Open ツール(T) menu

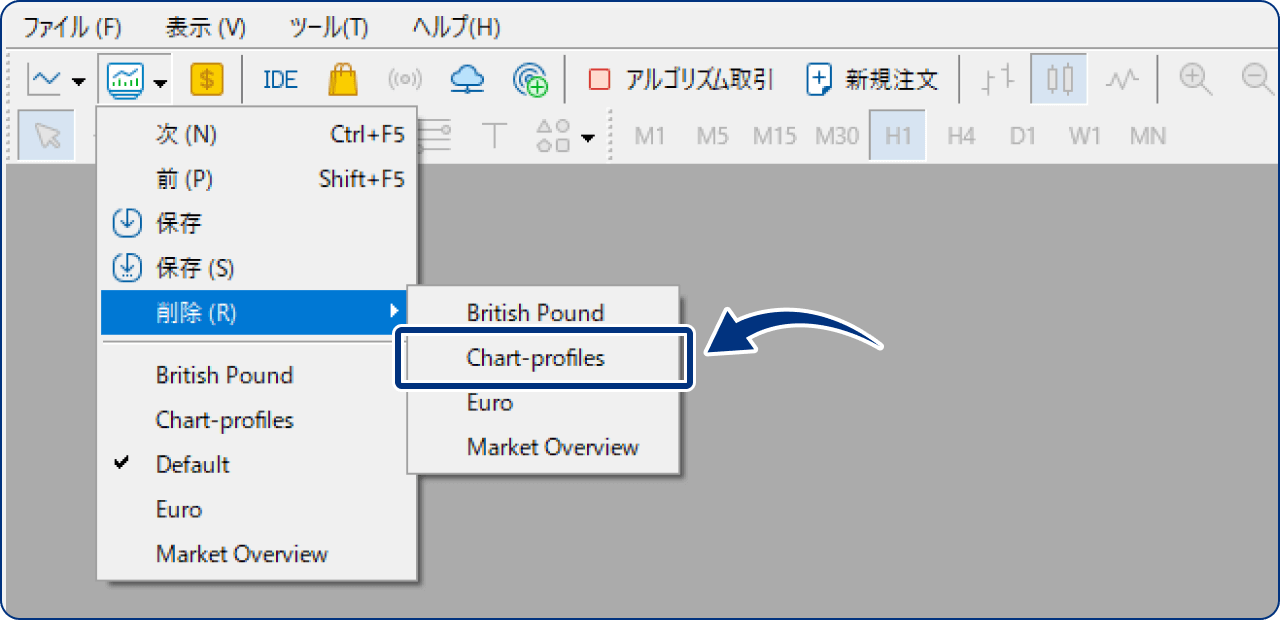coord(329,27)
